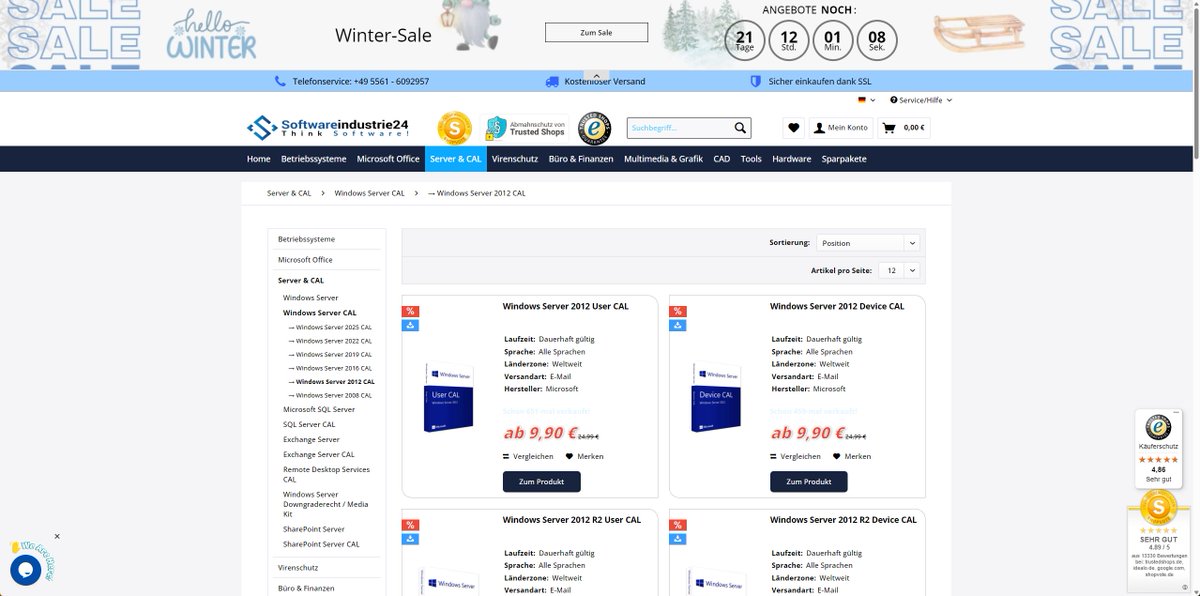Open Exchange Server CAL in sidebar
The image size is (1200, 596).
pos(319,454)
